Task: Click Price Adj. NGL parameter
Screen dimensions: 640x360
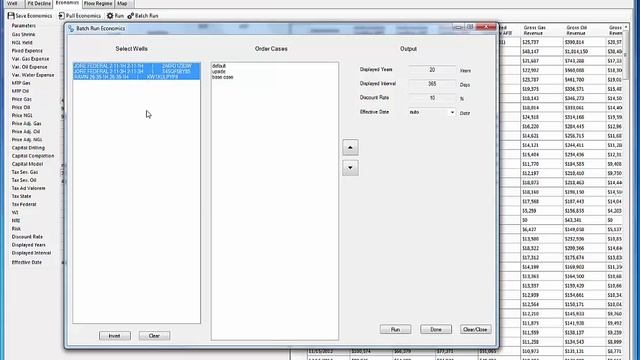Action: pos(27,140)
